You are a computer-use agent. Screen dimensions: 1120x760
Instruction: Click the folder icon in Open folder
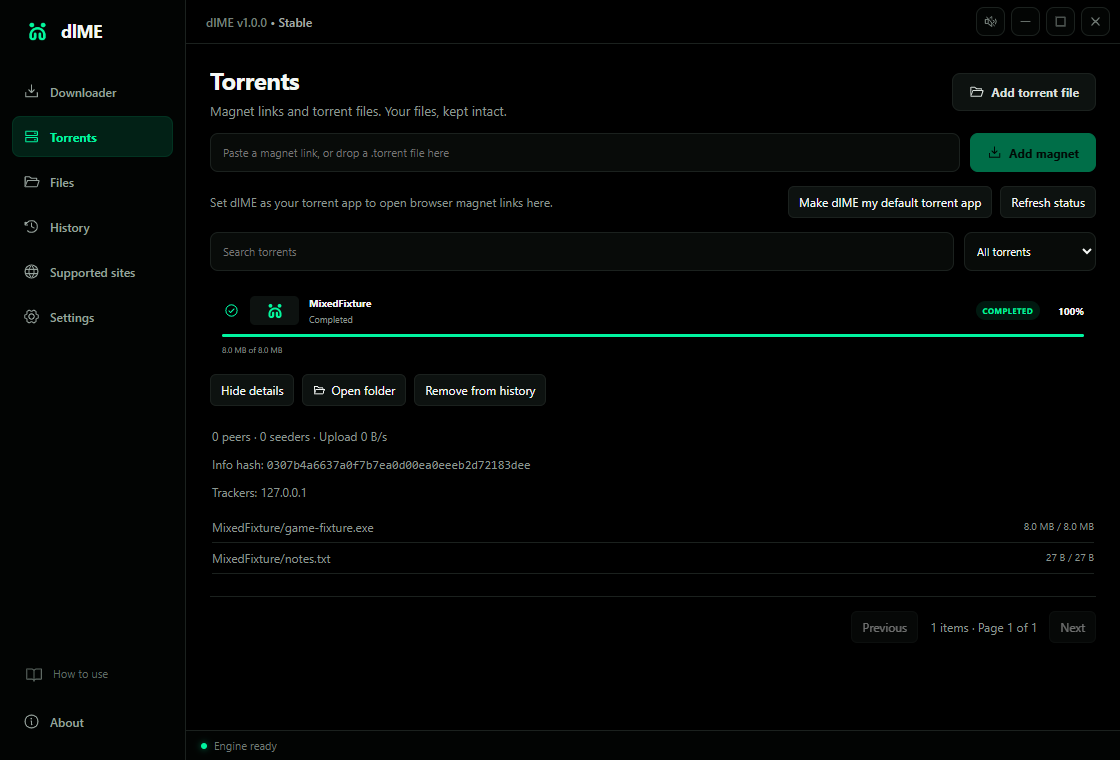319,390
